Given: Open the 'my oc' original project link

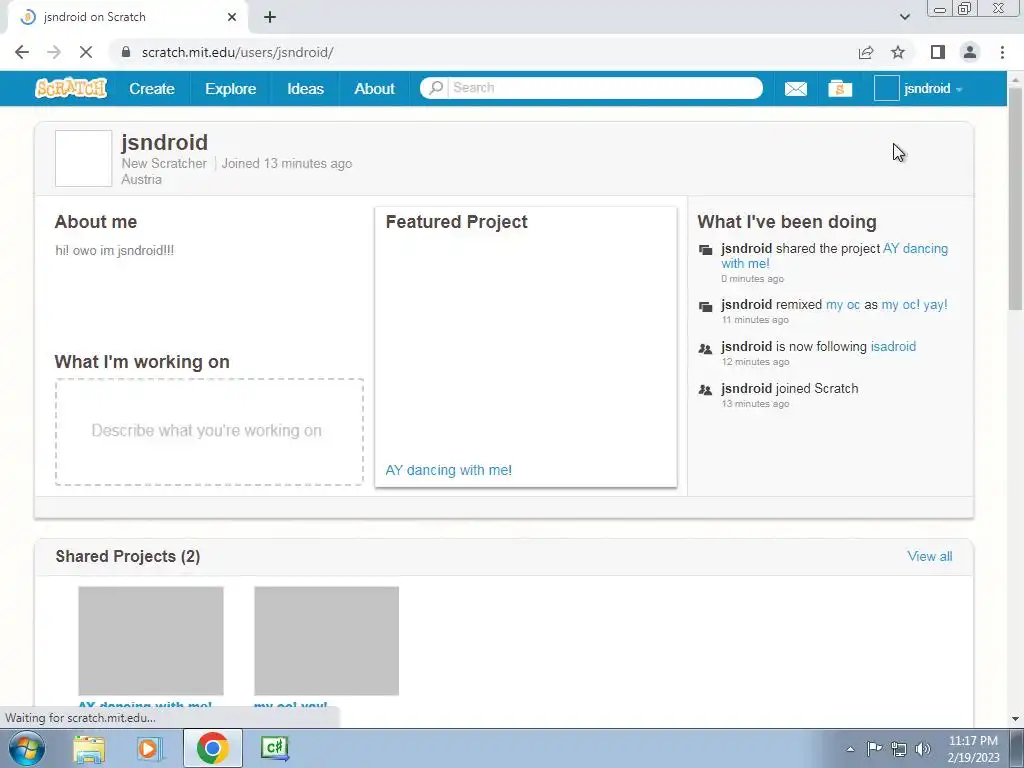Looking at the screenshot, I should [x=842, y=305].
